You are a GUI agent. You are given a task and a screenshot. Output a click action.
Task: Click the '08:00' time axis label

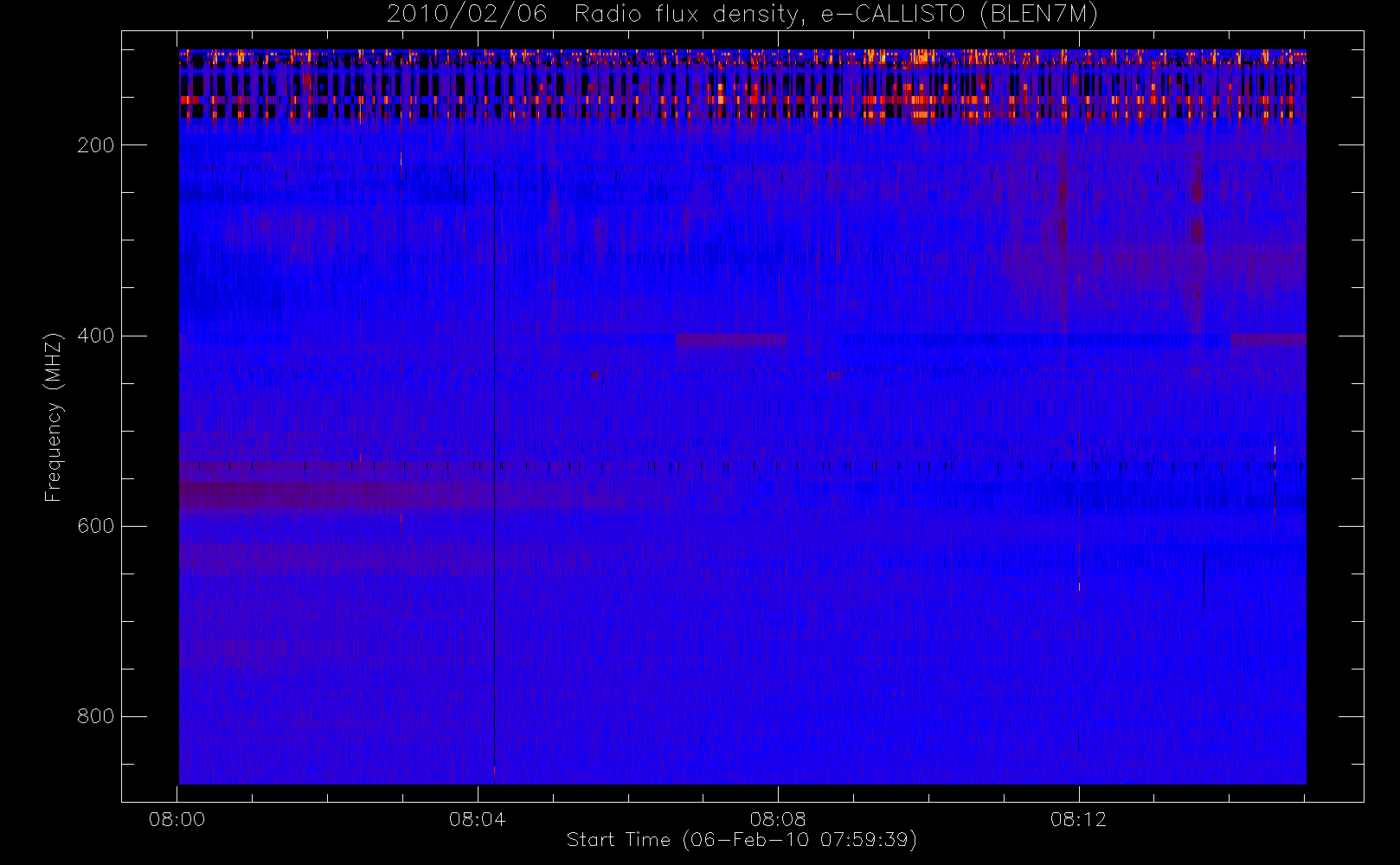coord(177,819)
